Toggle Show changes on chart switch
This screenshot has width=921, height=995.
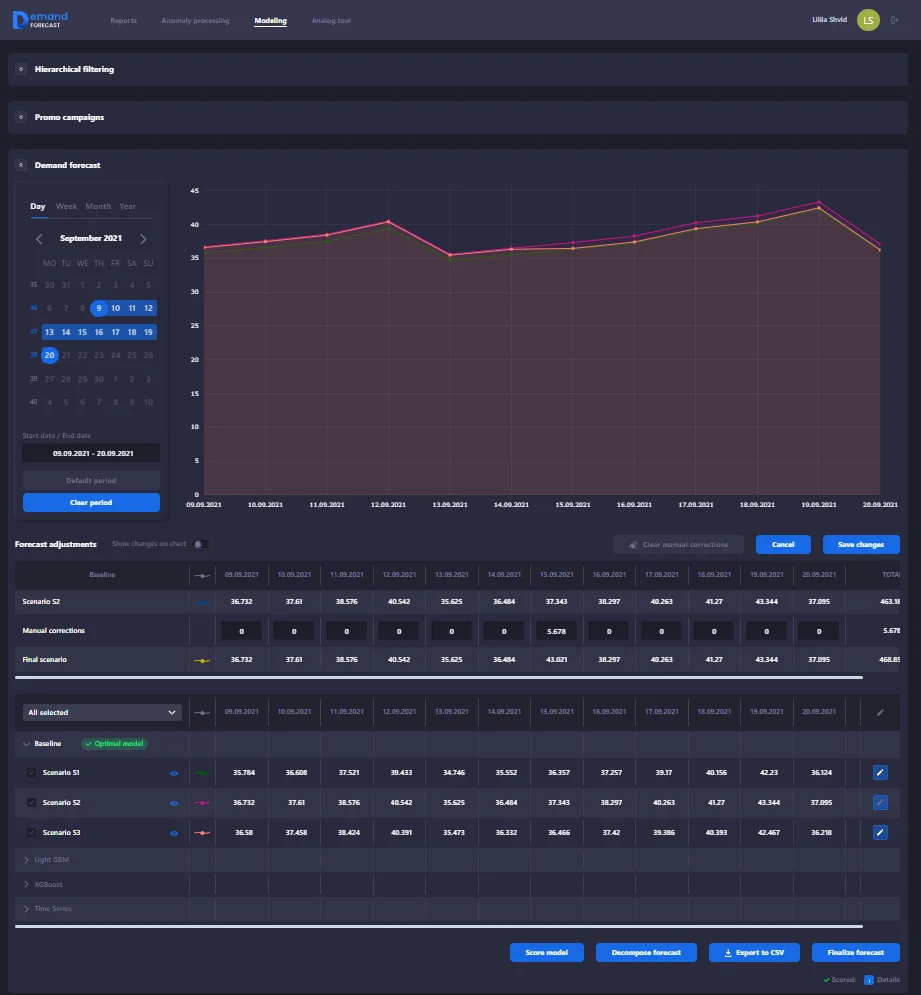coord(202,544)
